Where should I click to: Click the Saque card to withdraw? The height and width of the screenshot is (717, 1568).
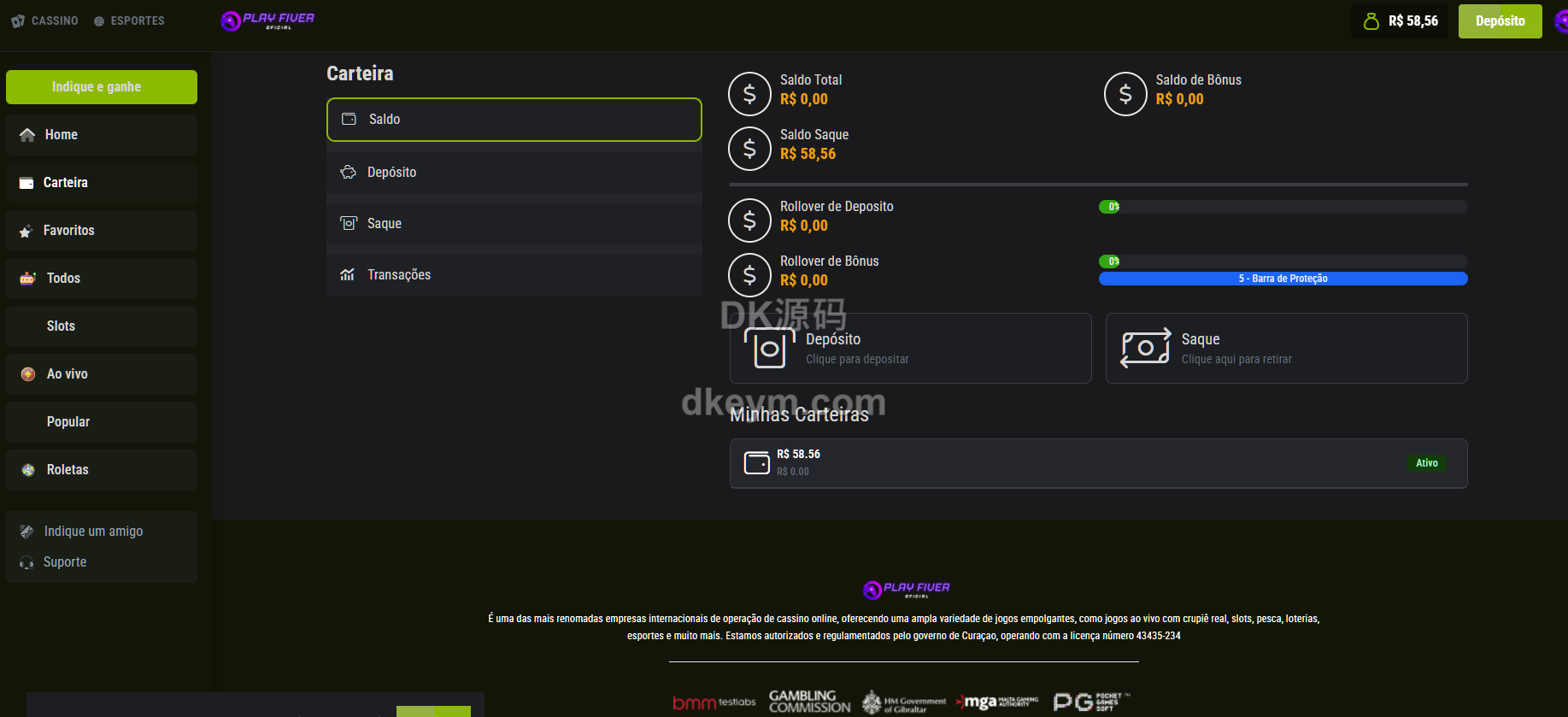(1286, 349)
